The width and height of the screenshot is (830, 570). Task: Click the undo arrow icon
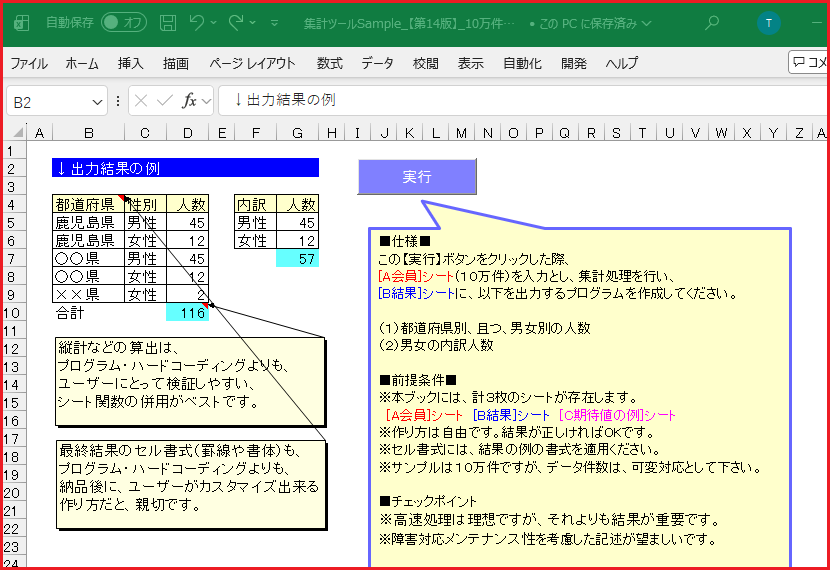pos(196,22)
